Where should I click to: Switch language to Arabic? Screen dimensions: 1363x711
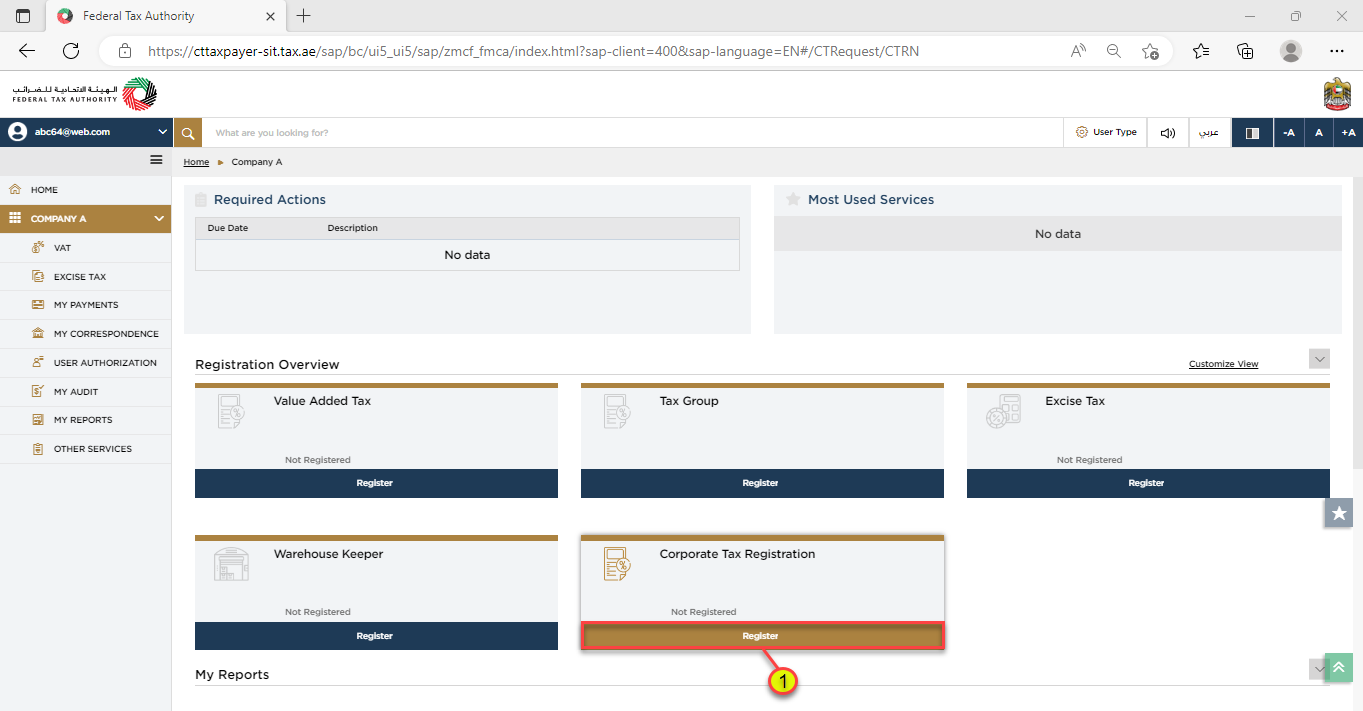click(x=1210, y=132)
